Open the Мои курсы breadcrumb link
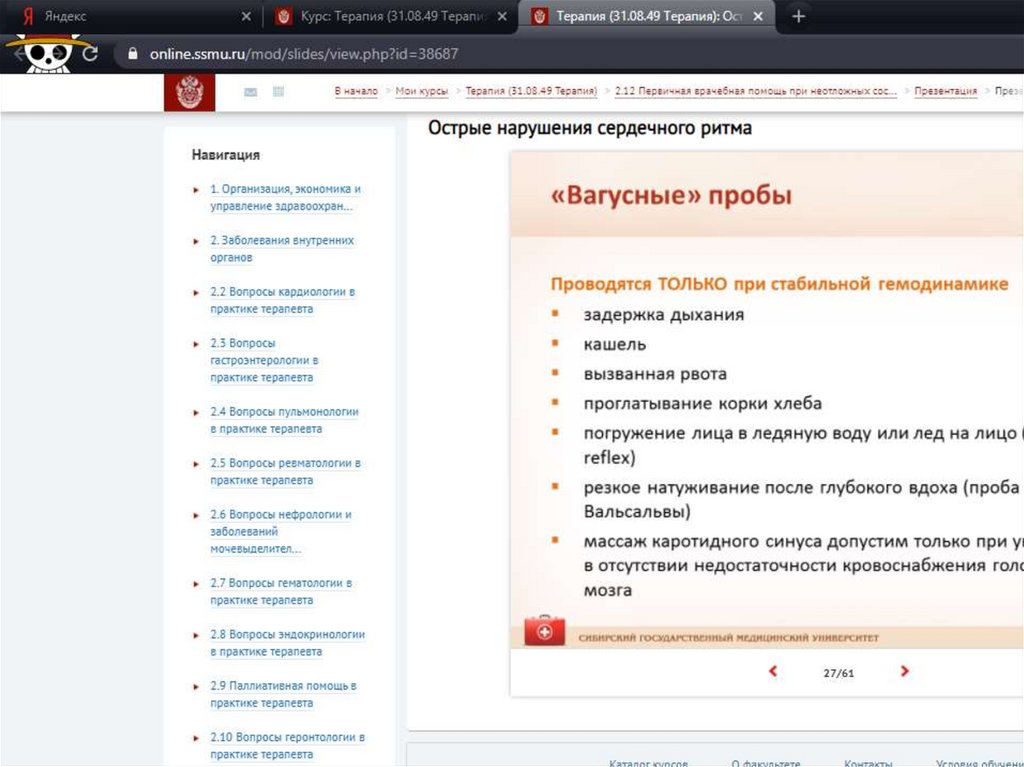This screenshot has height=767, width=1024. click(x=421, y=91)
